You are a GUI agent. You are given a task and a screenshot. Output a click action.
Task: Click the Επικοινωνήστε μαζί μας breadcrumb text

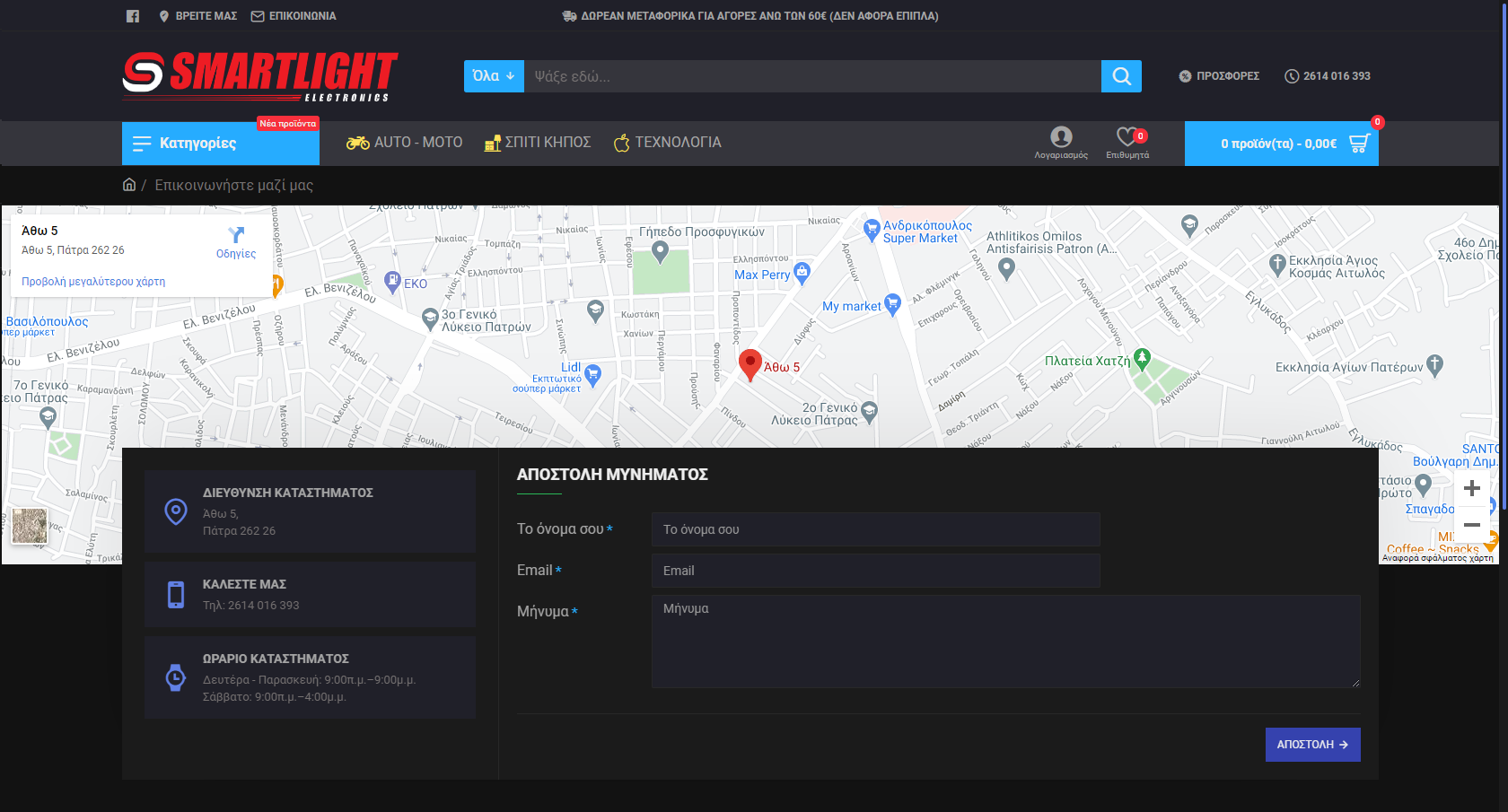pyautogui.click(x=234, y=185)
